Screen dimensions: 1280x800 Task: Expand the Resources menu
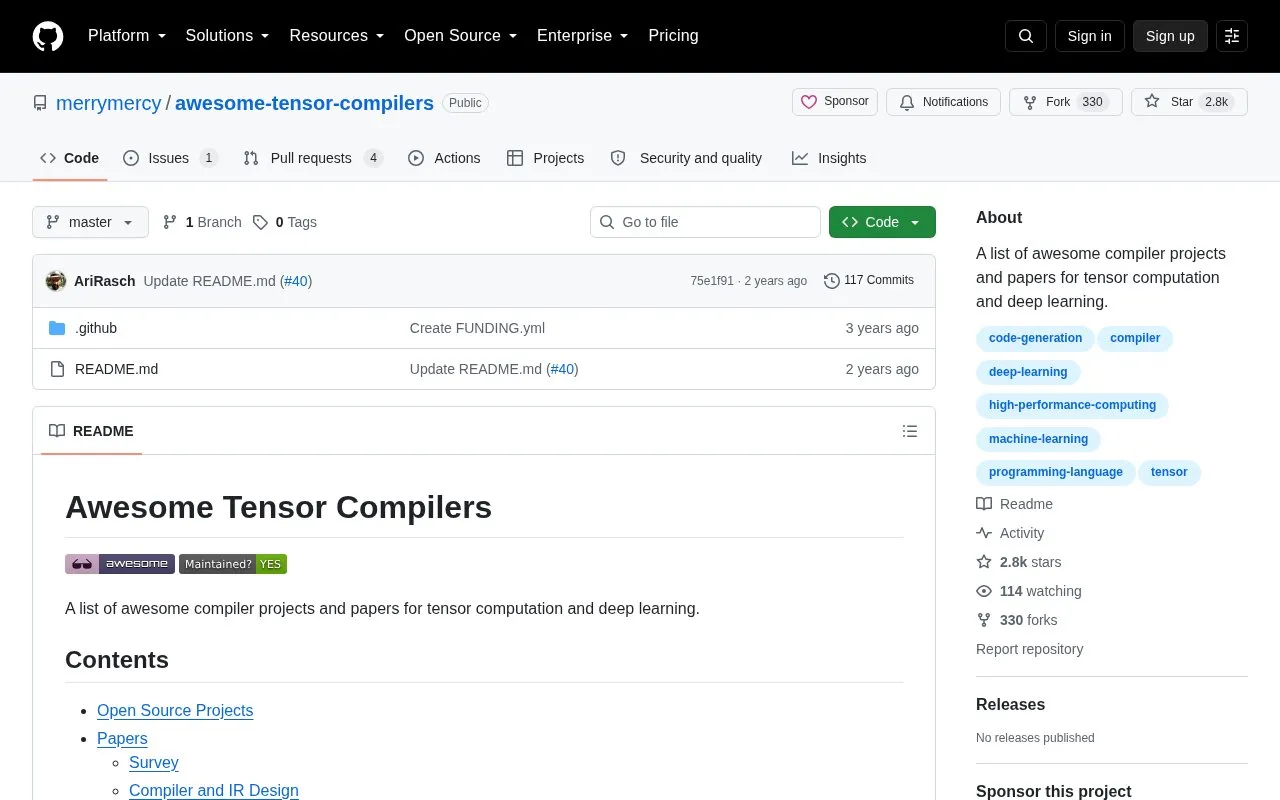pos(337,36)
